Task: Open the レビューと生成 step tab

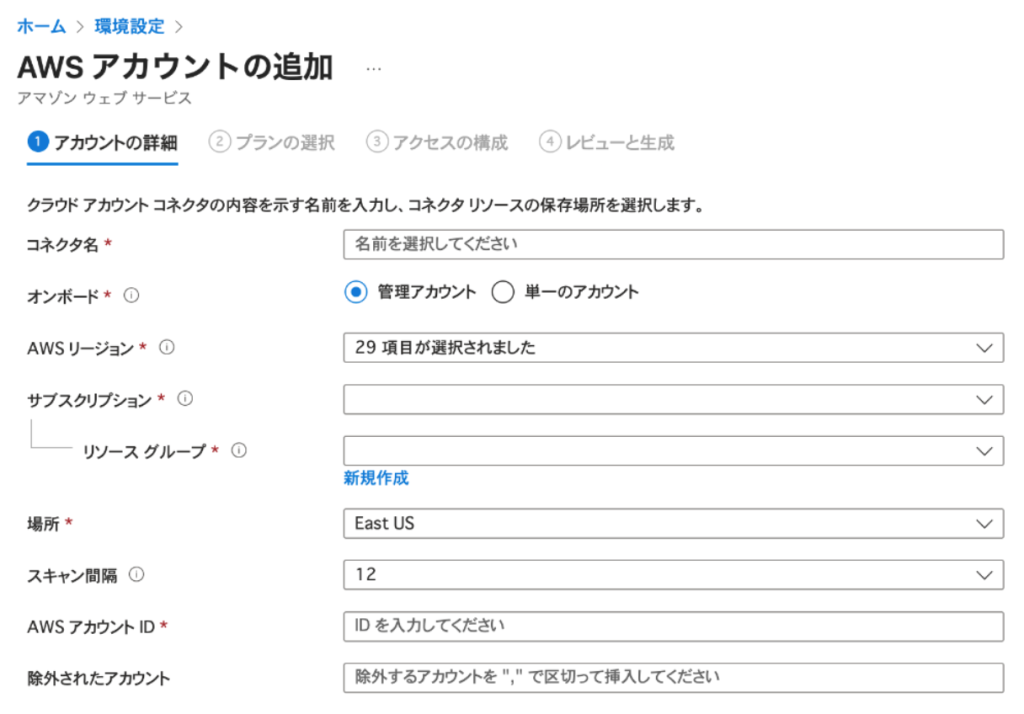Action: click(x=607, y=142)
